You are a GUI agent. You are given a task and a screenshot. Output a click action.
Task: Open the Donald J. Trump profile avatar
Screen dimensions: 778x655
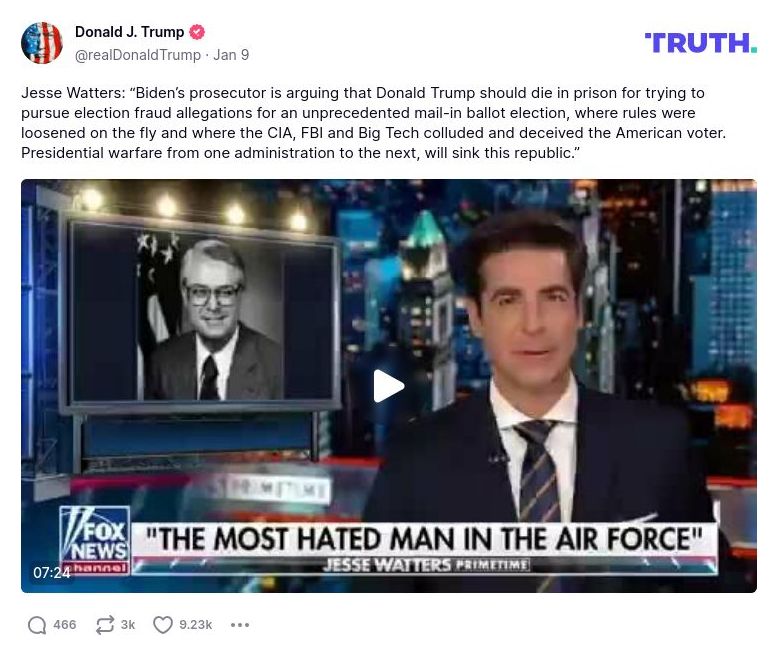(x=42, y=43)
